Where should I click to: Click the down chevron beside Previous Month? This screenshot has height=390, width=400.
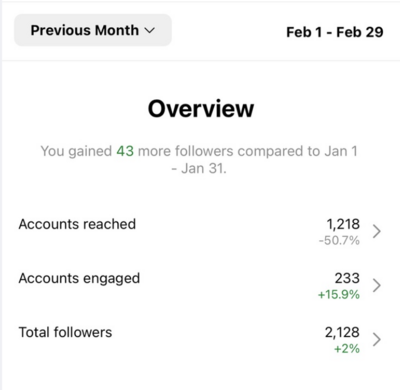tap(150, 31)
